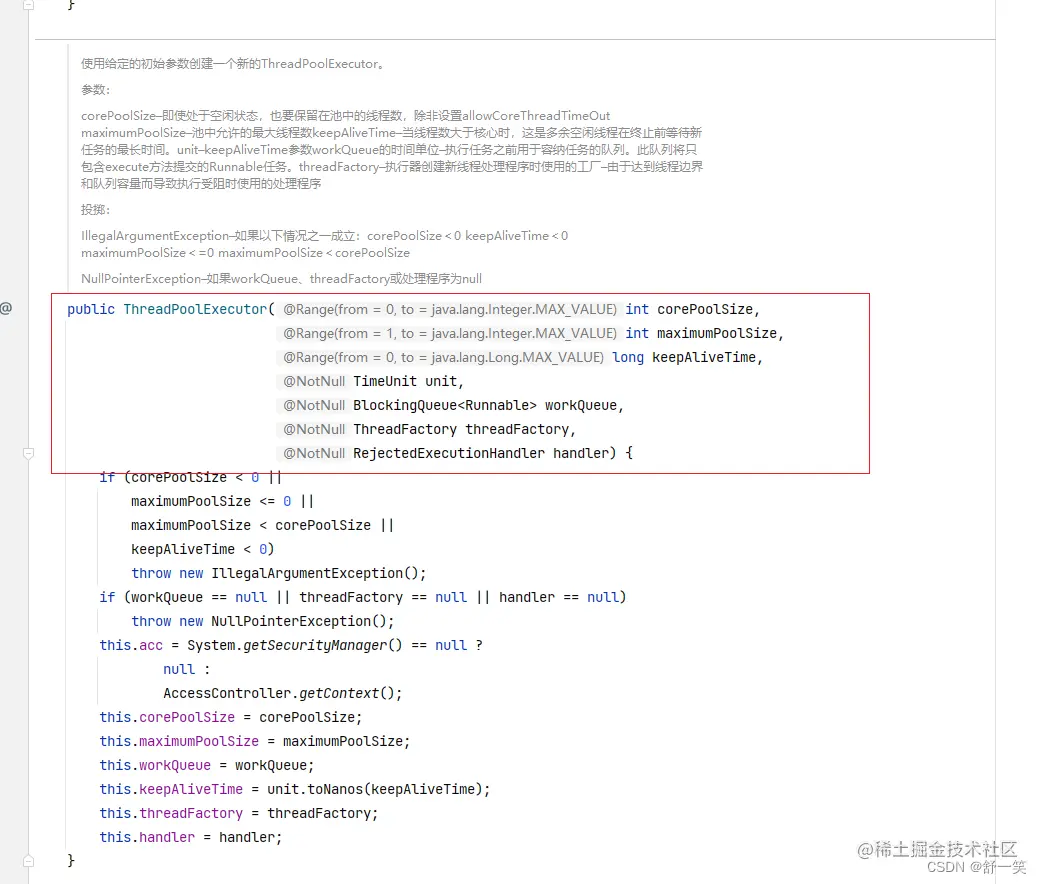This screenshot has width=1042, height=884.
Task: Click the BlockingQueue<Runnable> type
Action: (445, 405)
